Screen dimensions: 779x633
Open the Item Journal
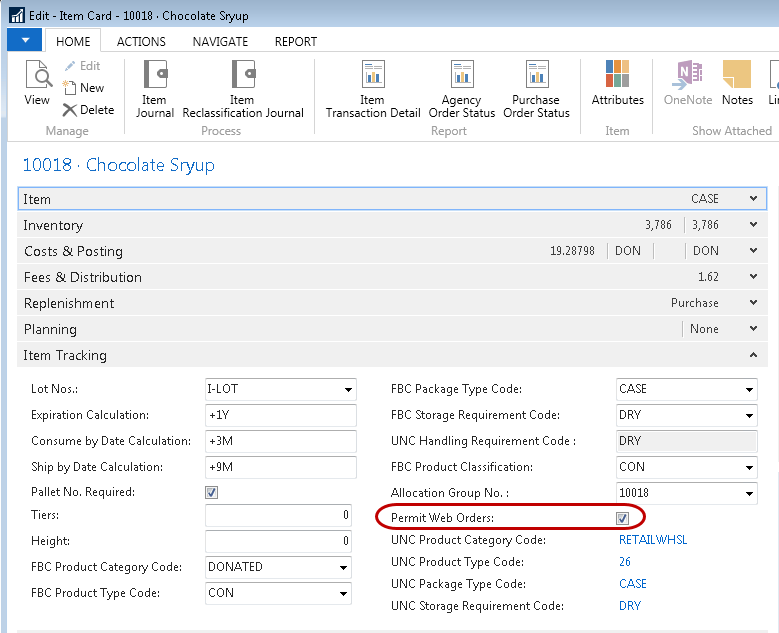pos(154,89)
